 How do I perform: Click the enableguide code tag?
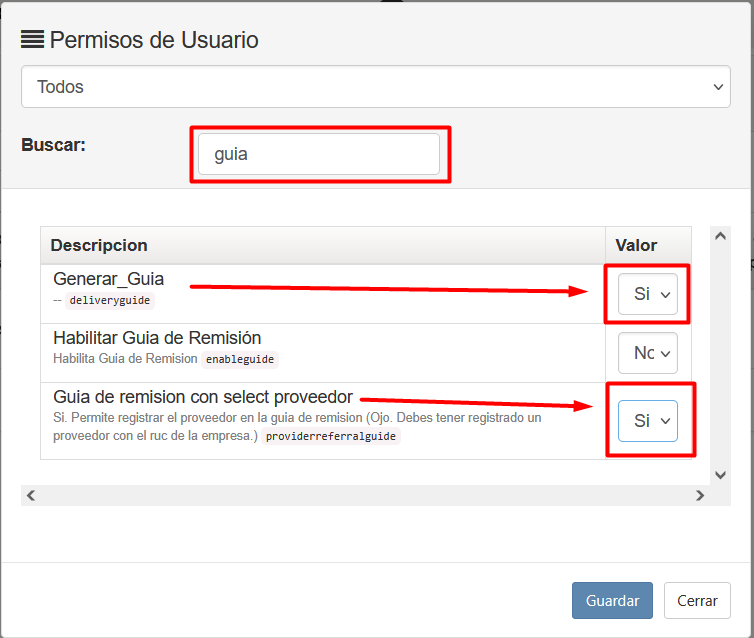click(241, 358)
